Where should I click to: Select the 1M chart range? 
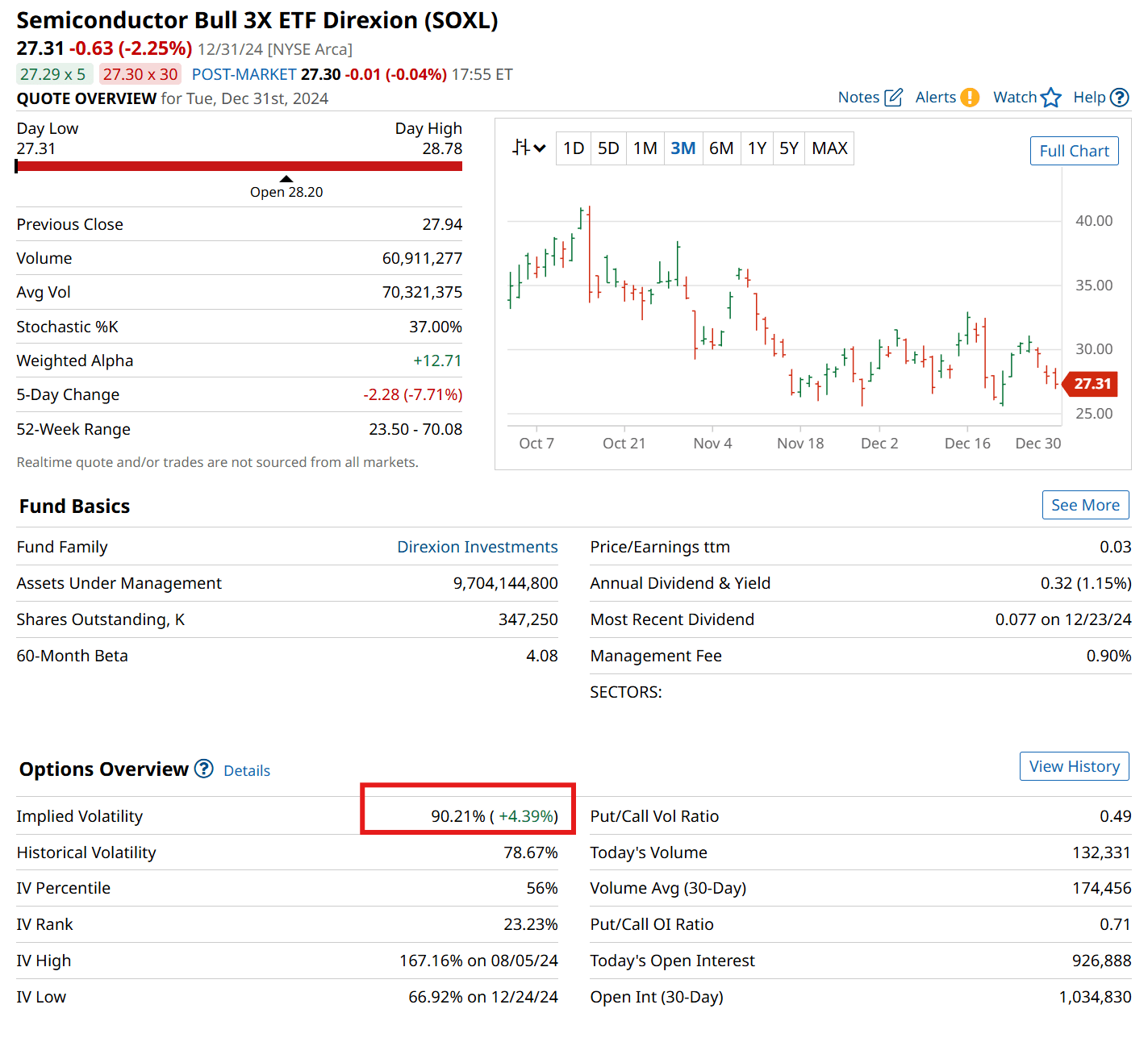[645, 148]
